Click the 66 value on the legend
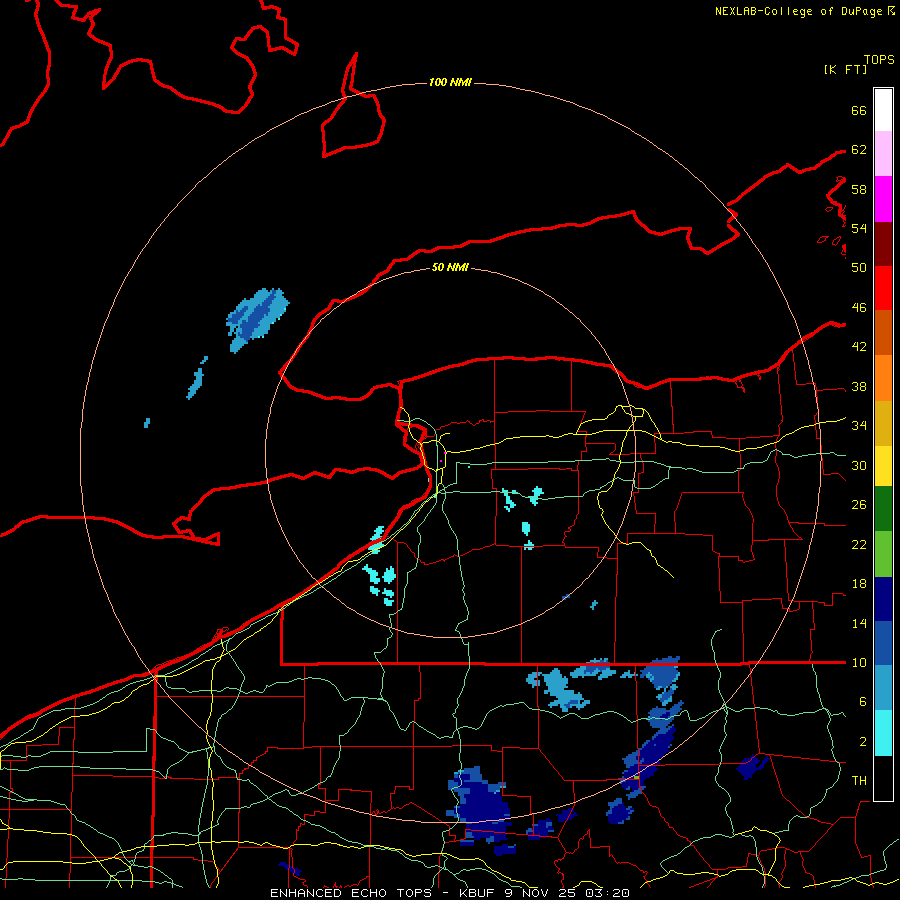The image size is (900, 900). (x=859, y=110)
